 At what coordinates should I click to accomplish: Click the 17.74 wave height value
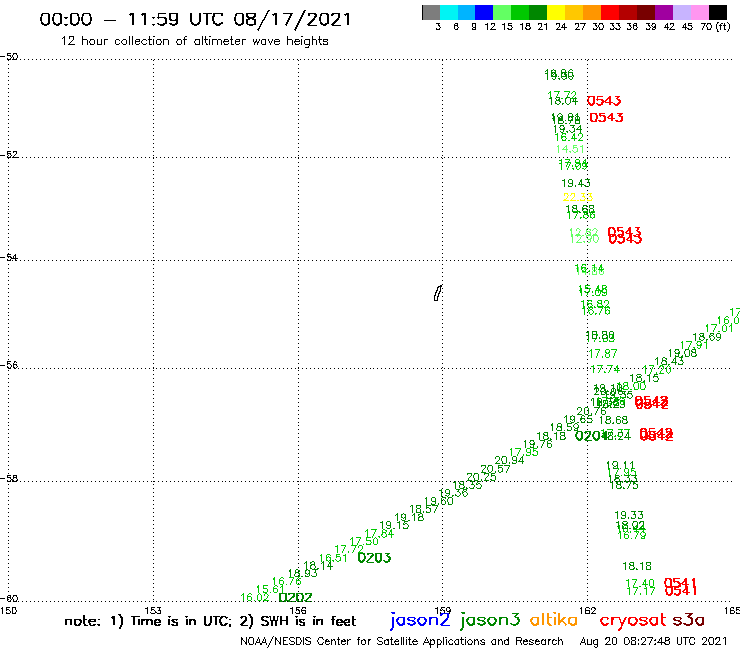tap(605, 369)
